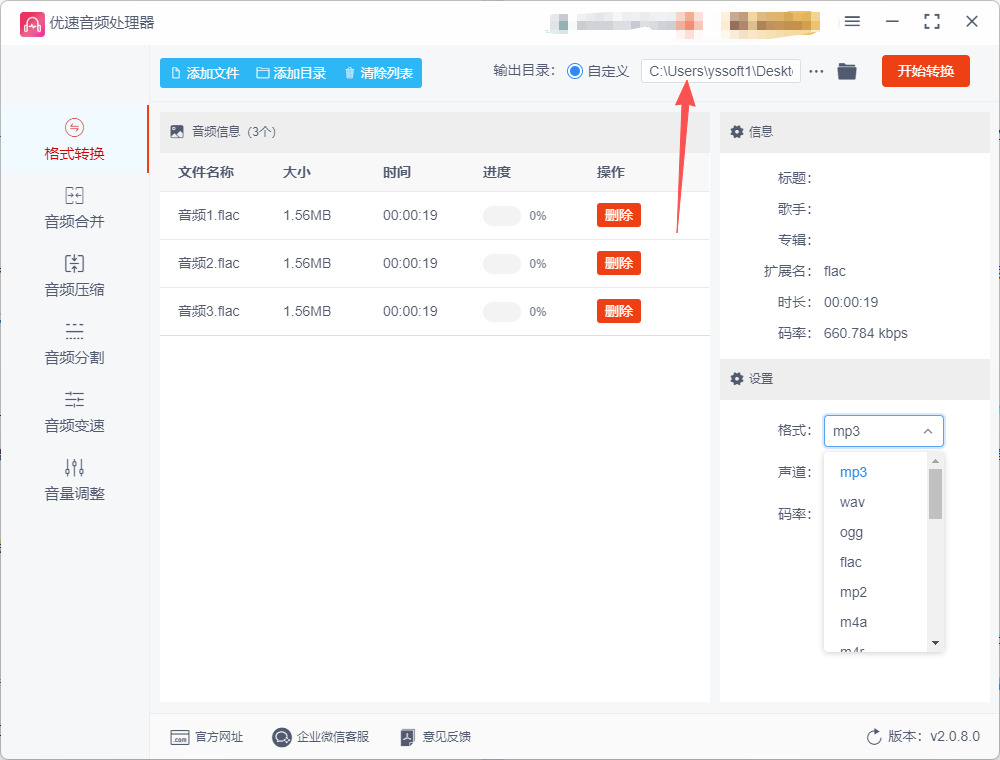Click the version refresh icon
The image size is (1000, 760).
874,737
